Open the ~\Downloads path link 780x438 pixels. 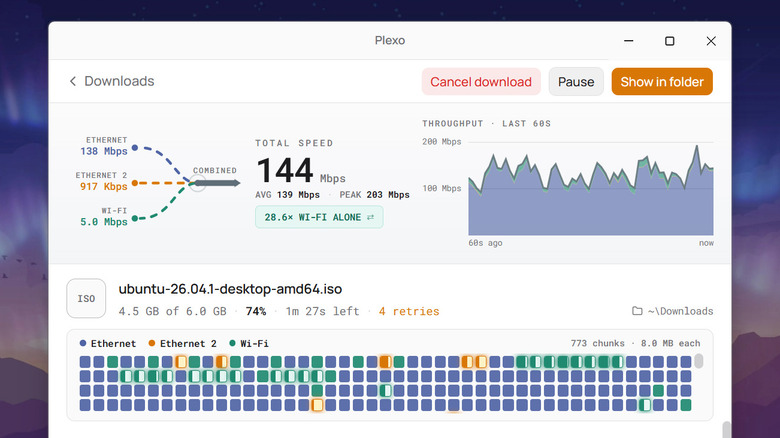(680, 311)
